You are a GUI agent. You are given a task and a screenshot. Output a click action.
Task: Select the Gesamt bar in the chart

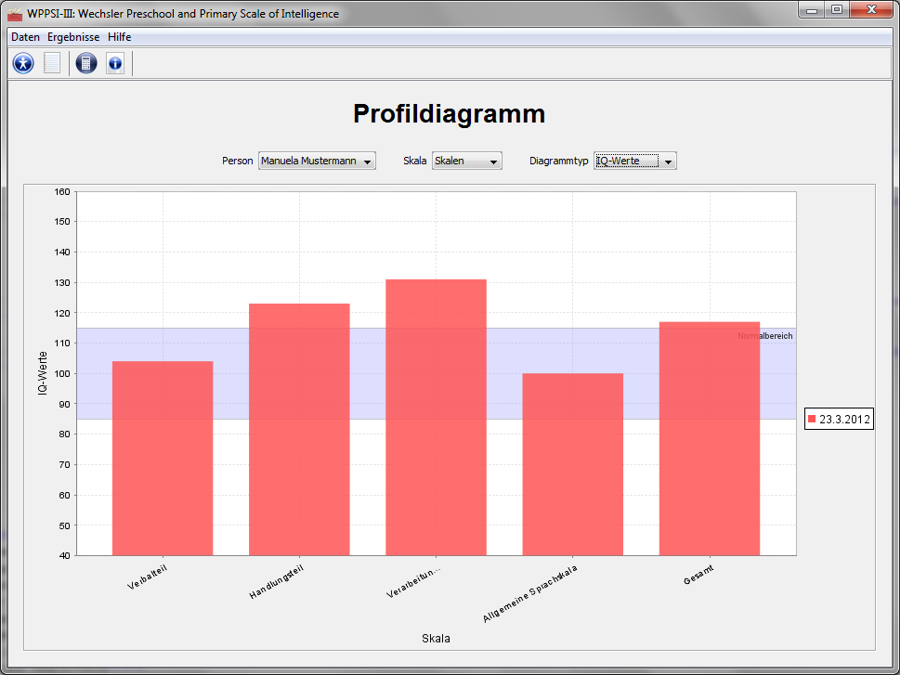709,438
